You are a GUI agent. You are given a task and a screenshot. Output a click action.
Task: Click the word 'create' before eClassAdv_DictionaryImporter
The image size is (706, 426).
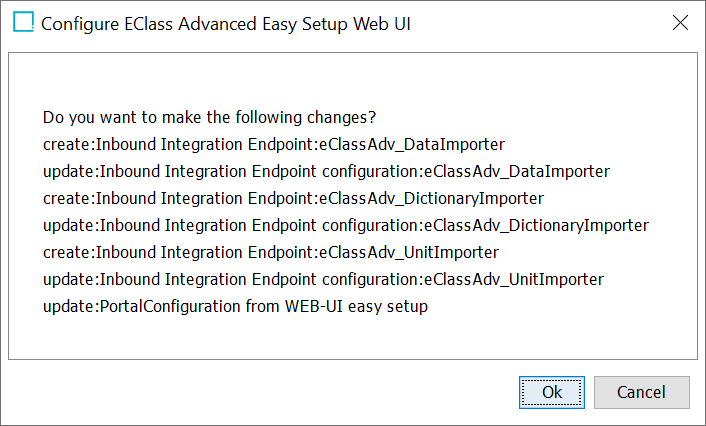click(67, 199)
